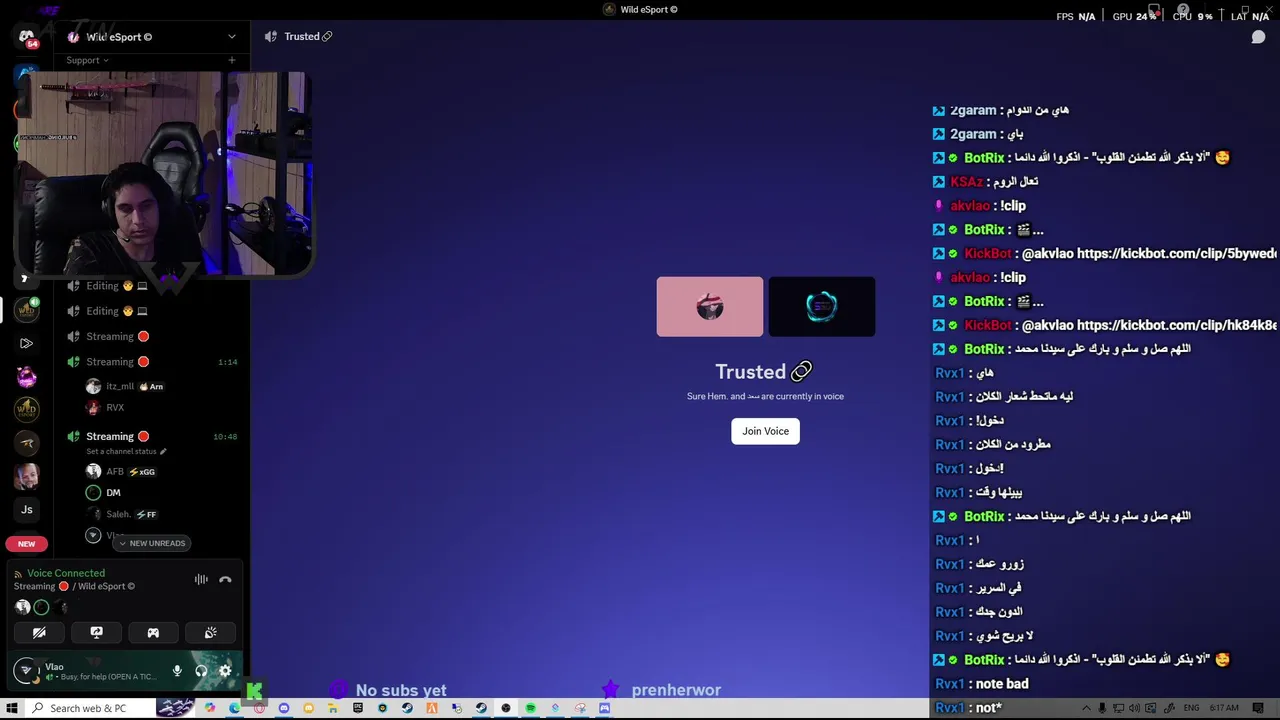Select user itz_mll in voice channel
This screenshot has width=1280, height=720.
pyautogui.click(x=125, y=386)
